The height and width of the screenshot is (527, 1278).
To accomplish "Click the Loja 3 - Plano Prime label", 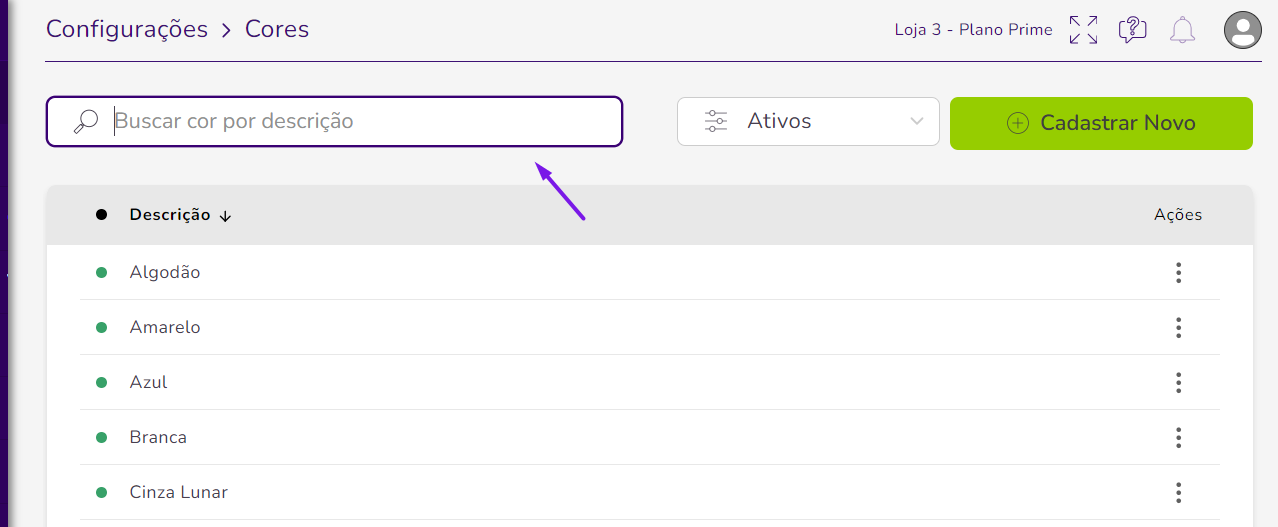I will (x=974, y=30).
